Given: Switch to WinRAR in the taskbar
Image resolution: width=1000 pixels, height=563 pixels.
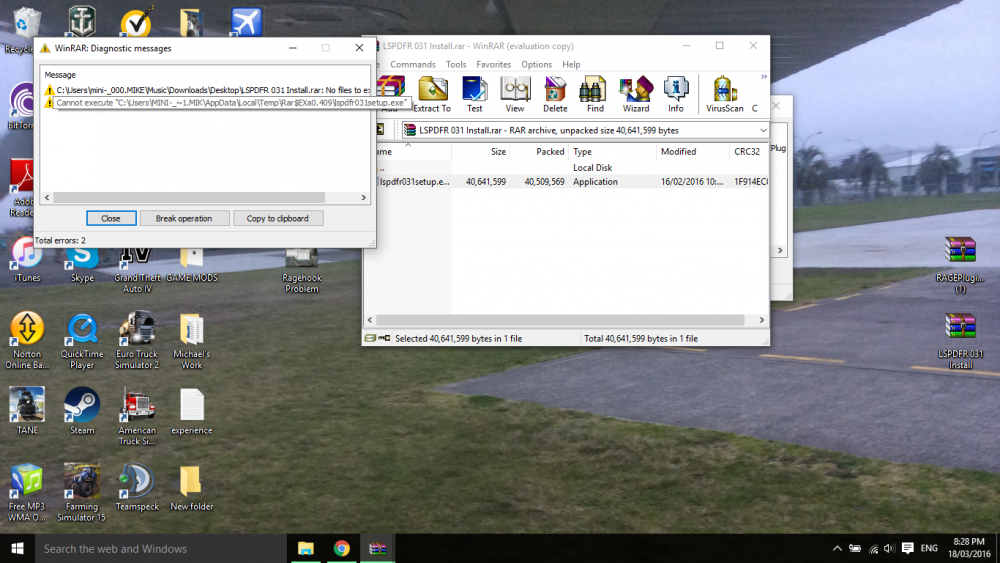Looking at the screenshot, I should click(378, 548).
